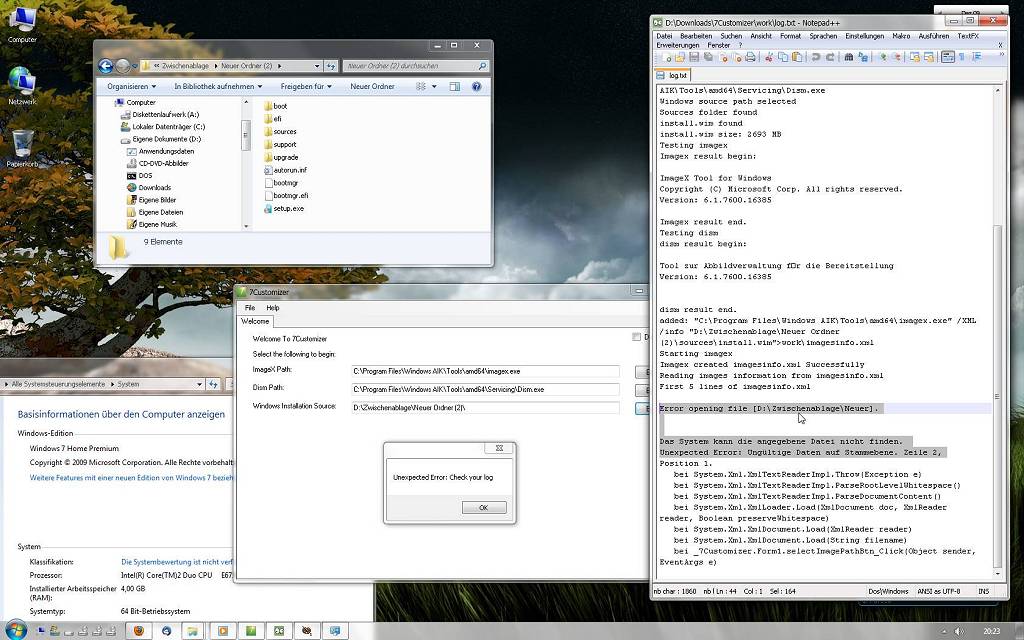Click the Print icon in Notepad++ toolbar
1024x640 pixels.
[750, 57]
